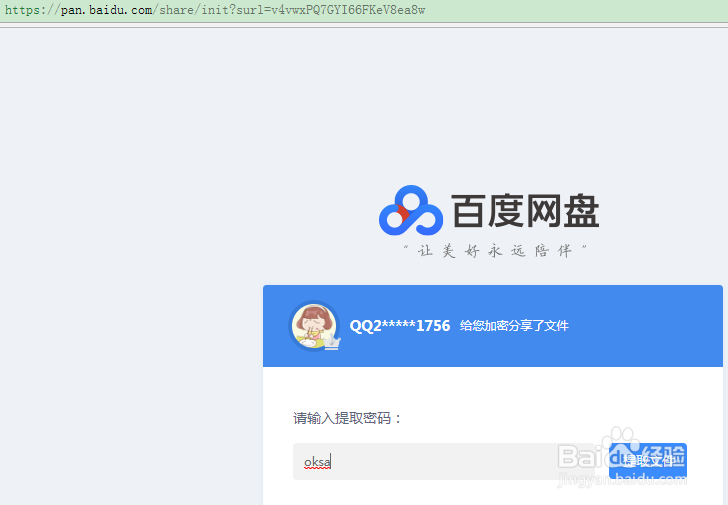Click the text 给您加密分享了文件
Image resolution: width=728 pixels, height=505 pixels.
point(514,326)
